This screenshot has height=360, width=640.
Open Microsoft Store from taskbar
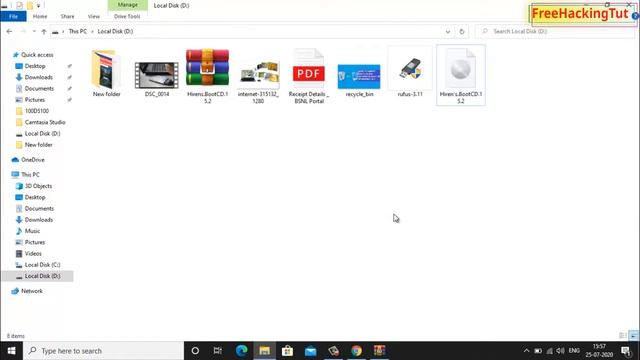[x=287, y=351]
